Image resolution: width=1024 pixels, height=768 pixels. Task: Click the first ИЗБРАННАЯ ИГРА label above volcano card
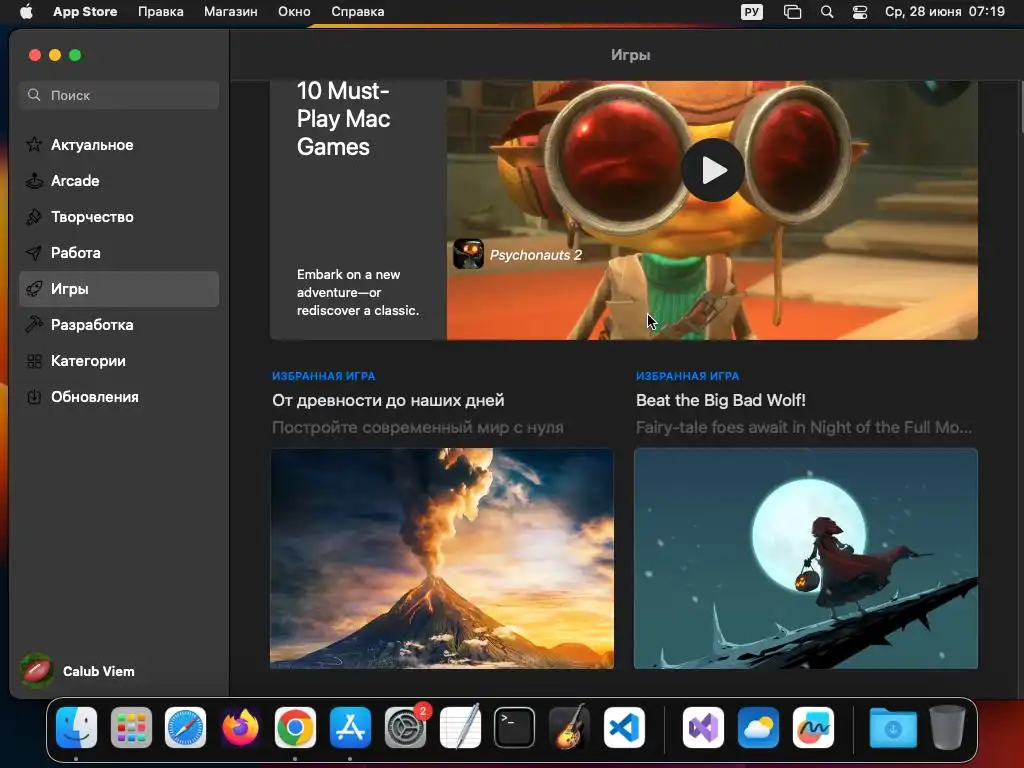click(x=323, y=376)
